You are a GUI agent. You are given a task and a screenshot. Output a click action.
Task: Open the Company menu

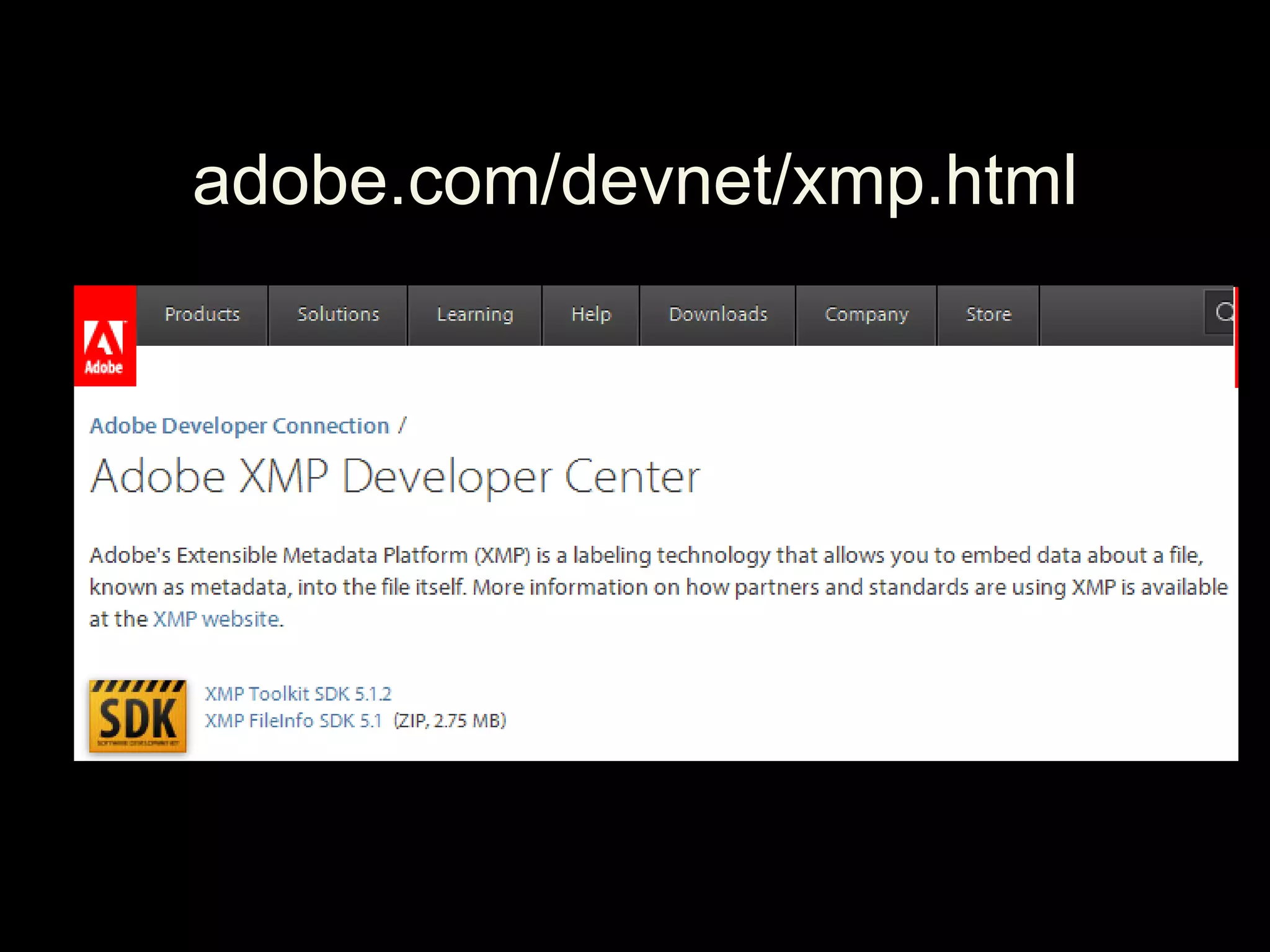[x=866, y=315]
